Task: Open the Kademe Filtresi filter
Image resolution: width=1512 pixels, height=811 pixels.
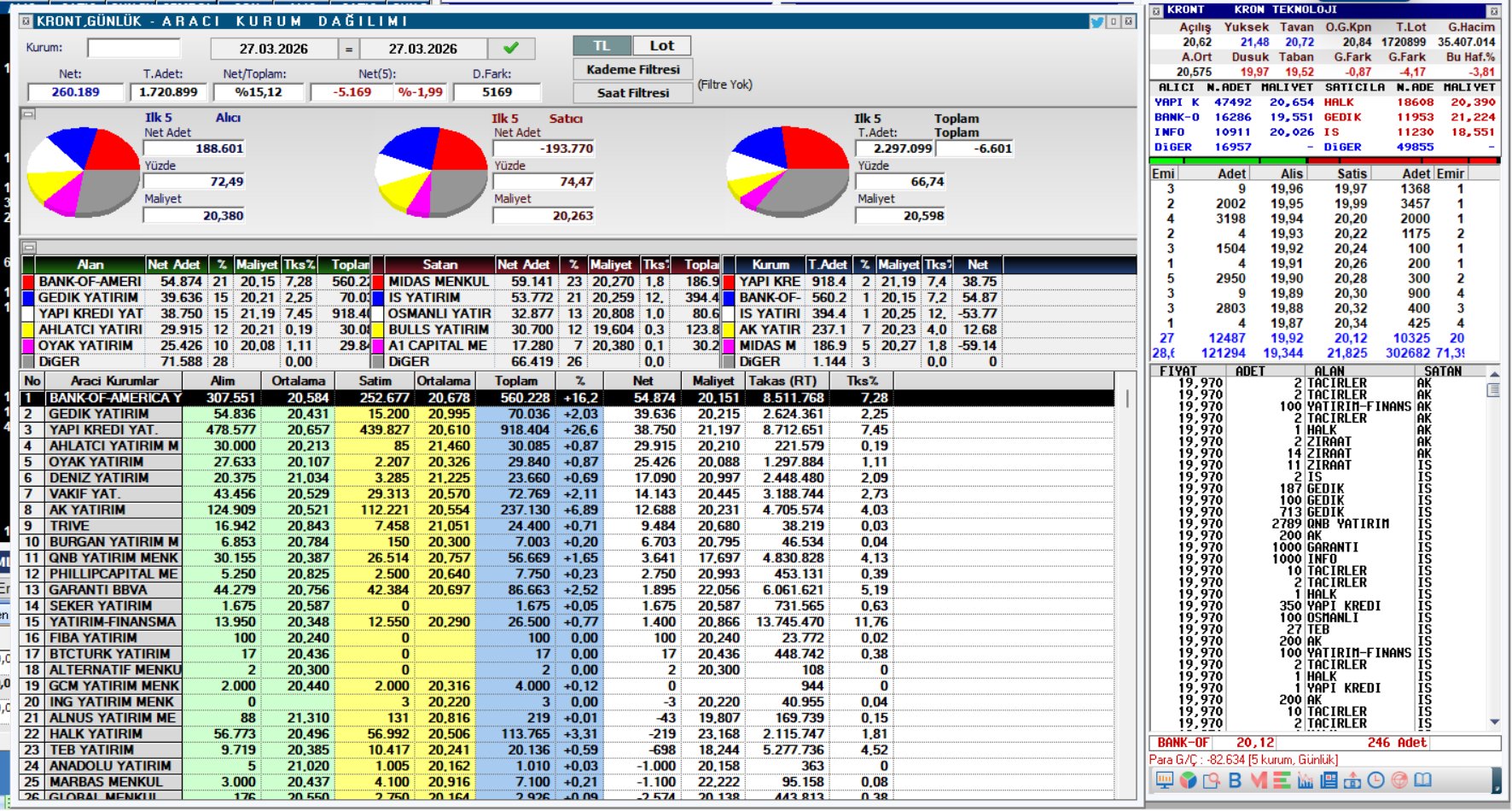Action: (632, 69)
